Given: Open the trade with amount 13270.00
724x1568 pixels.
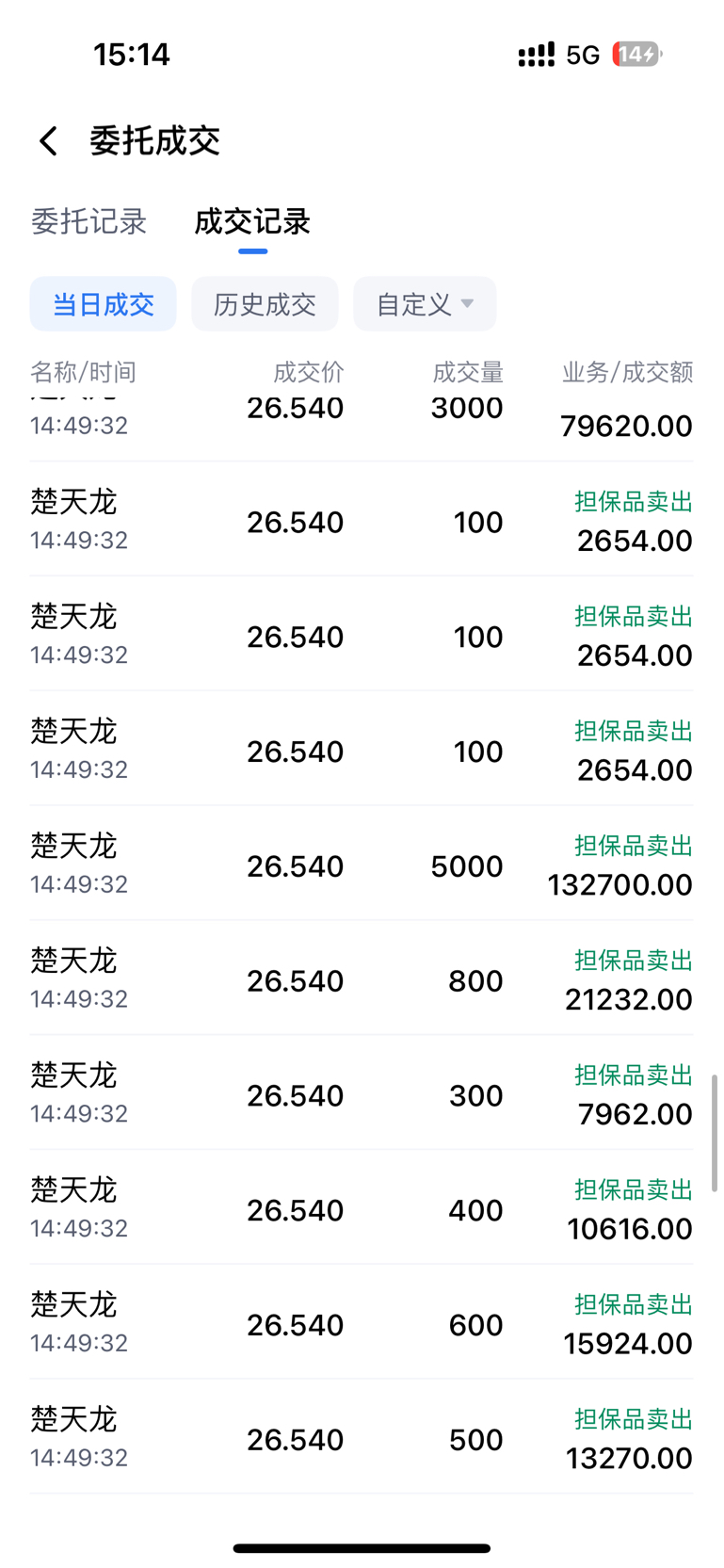Looking at the screenshot, I should [x=362, y=1437].
